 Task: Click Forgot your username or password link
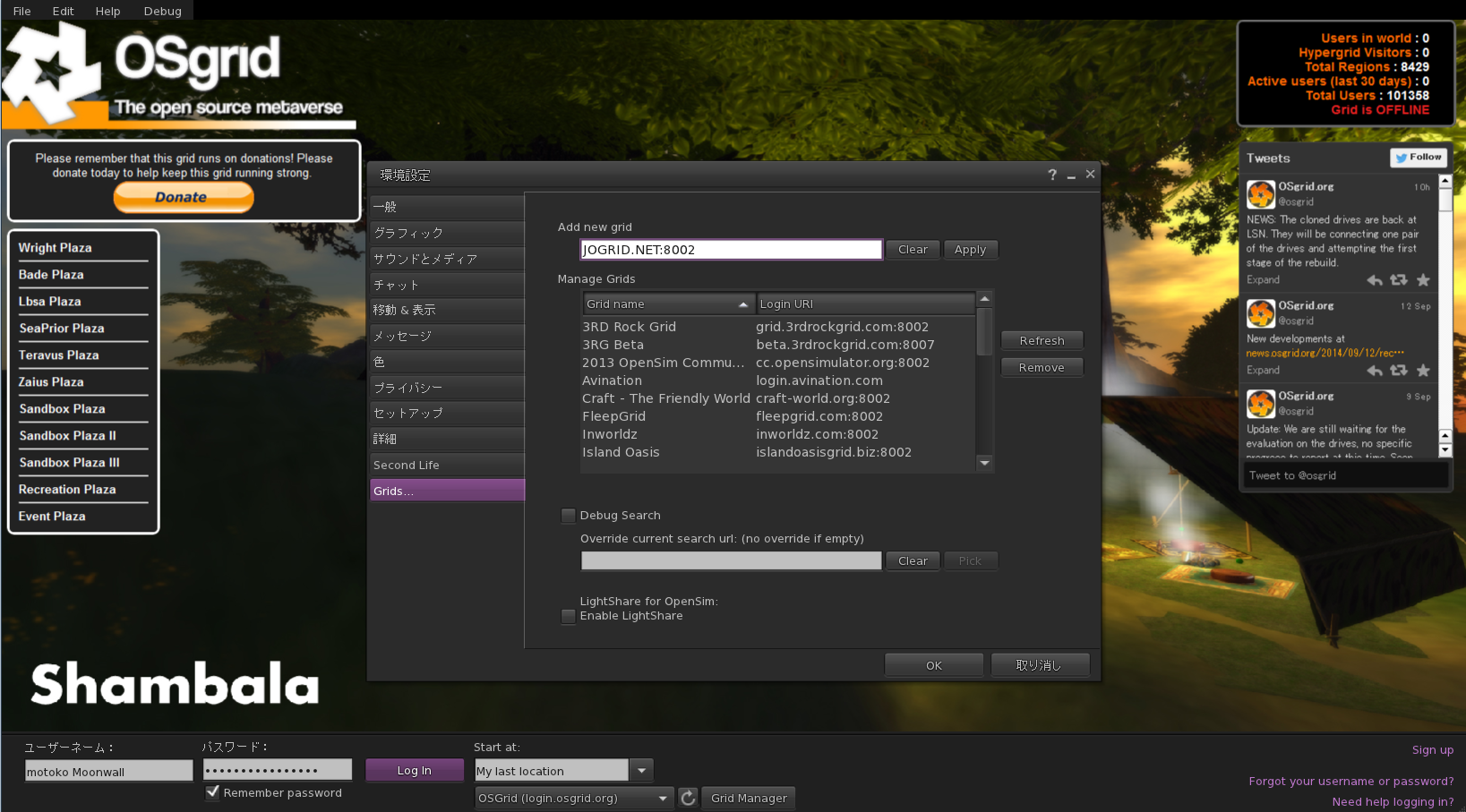(1351, 782)
